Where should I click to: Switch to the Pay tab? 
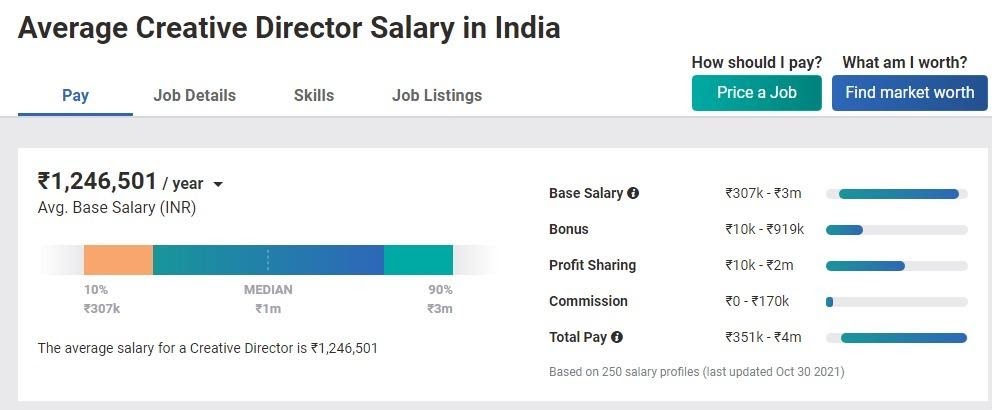click(x=75, y=96)
